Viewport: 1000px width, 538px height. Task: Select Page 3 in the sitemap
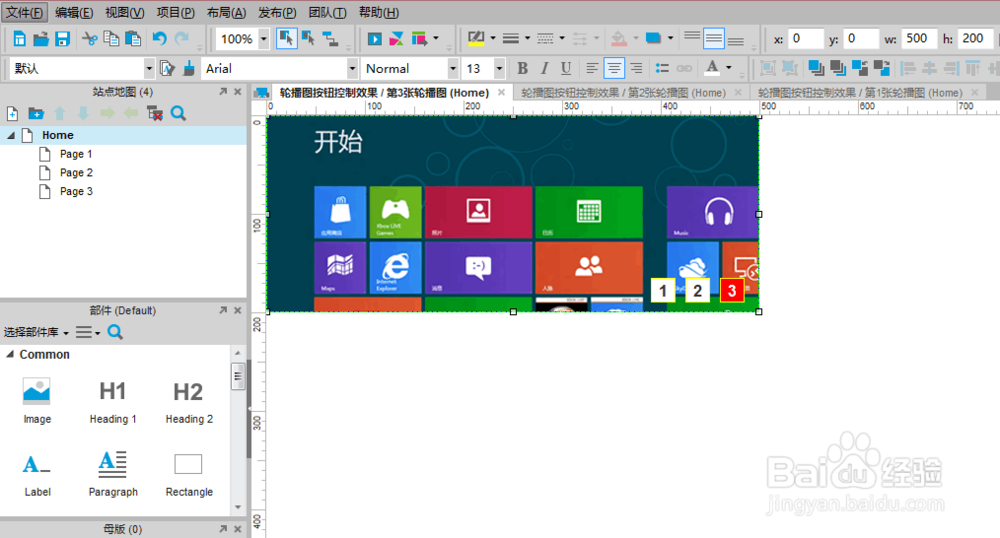[x=76, y=191]
